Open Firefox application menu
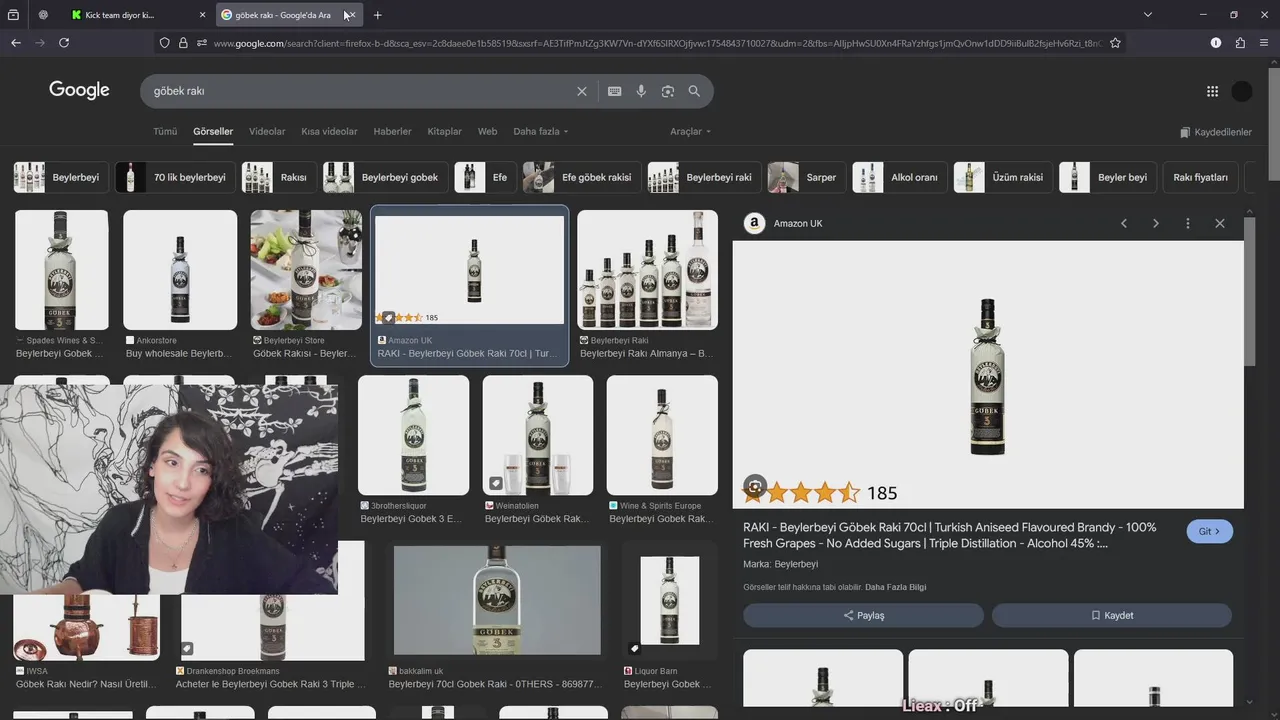The height and width of the screenshot is (720, 1280). (1264, 43)
